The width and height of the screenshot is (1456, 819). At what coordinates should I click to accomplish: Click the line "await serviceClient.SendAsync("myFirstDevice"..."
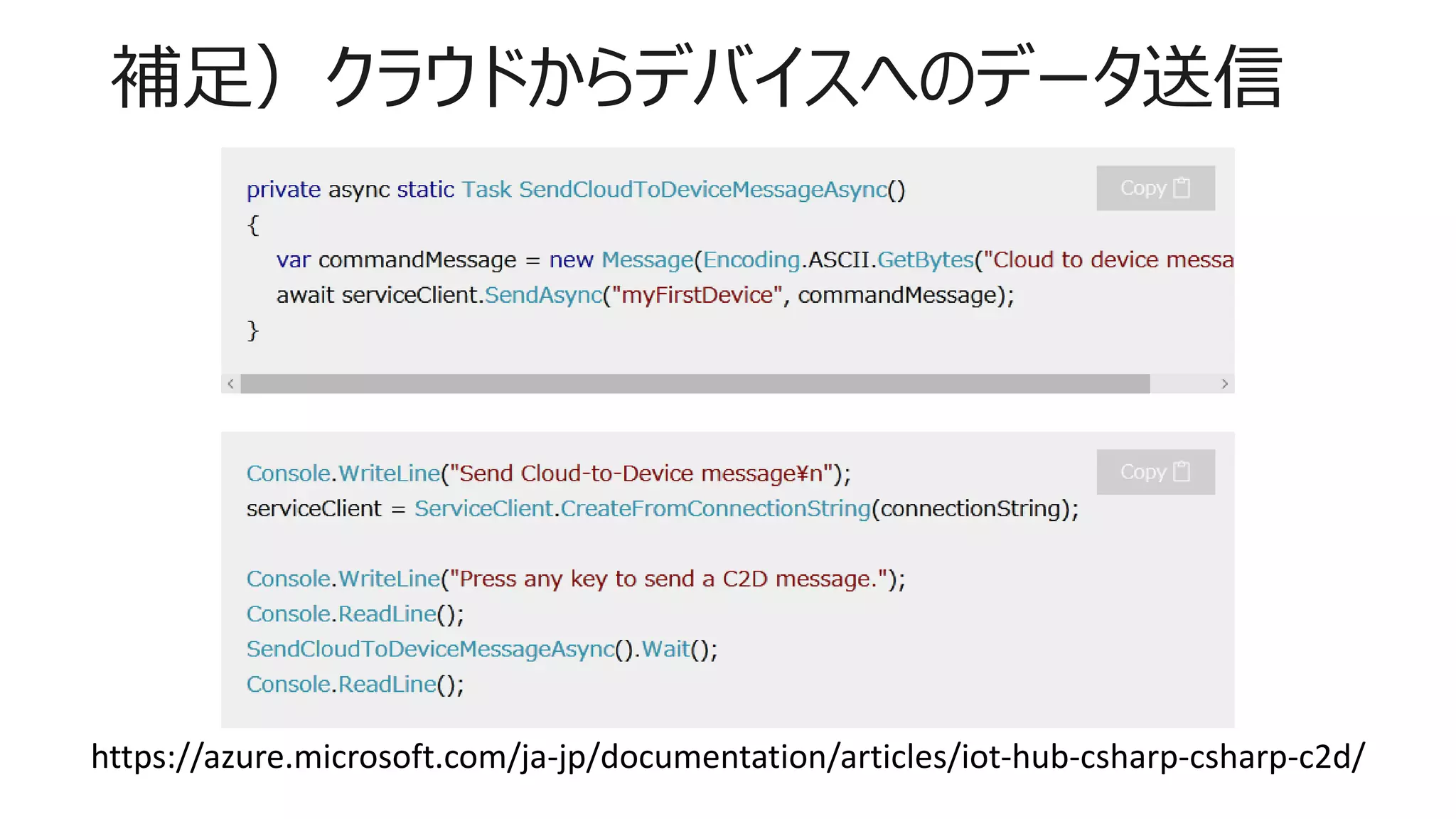pos(645,295)
